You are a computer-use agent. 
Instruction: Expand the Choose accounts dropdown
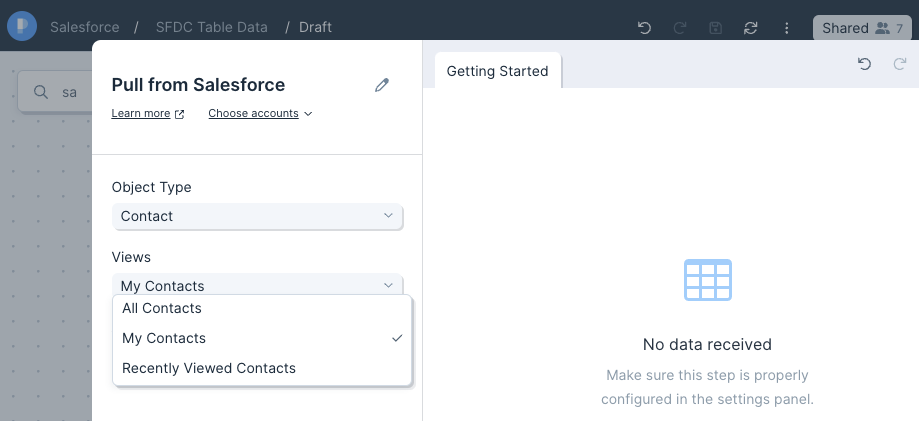tap(260, 113)
